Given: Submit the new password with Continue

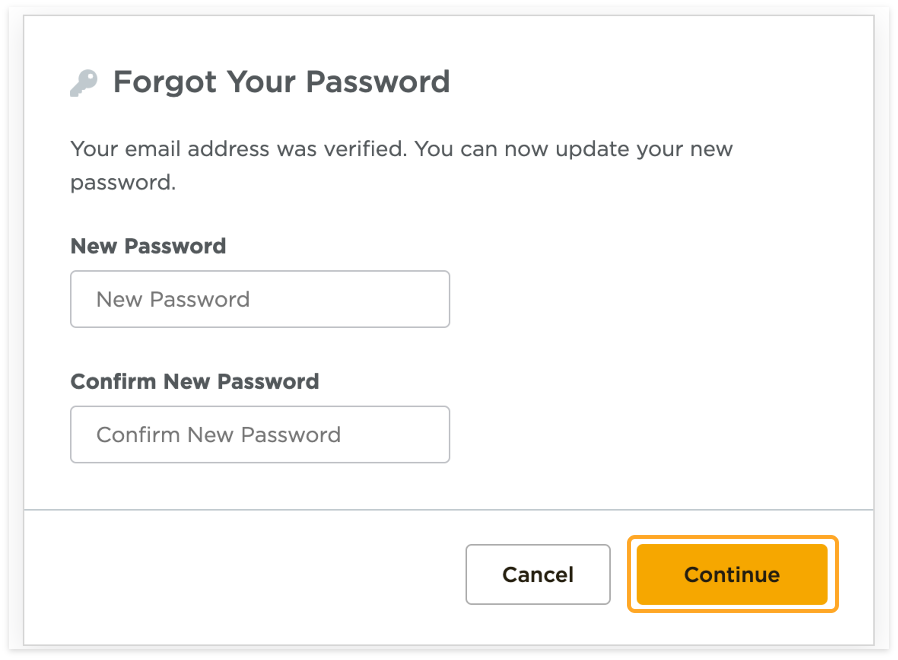Looking at the screenshot, I should click(x=732, y=575).
